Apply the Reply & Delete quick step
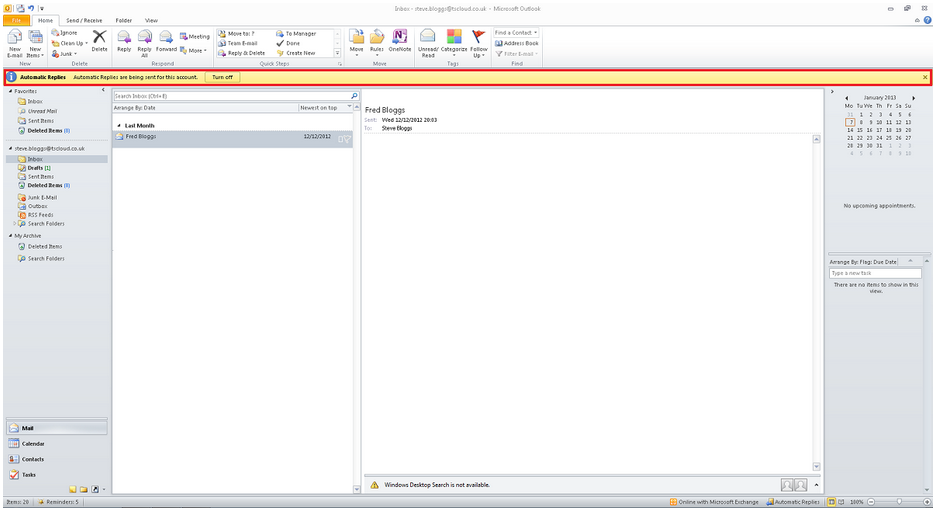Screen dimensions: 936x511 241,53
